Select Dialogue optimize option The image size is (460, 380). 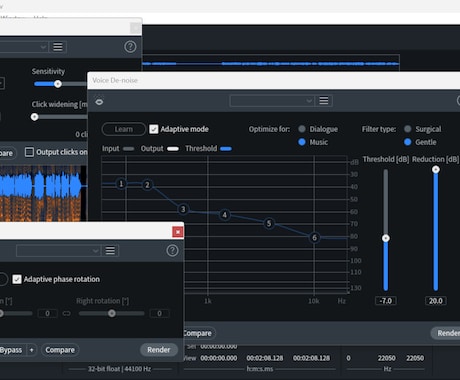[302, 129]
